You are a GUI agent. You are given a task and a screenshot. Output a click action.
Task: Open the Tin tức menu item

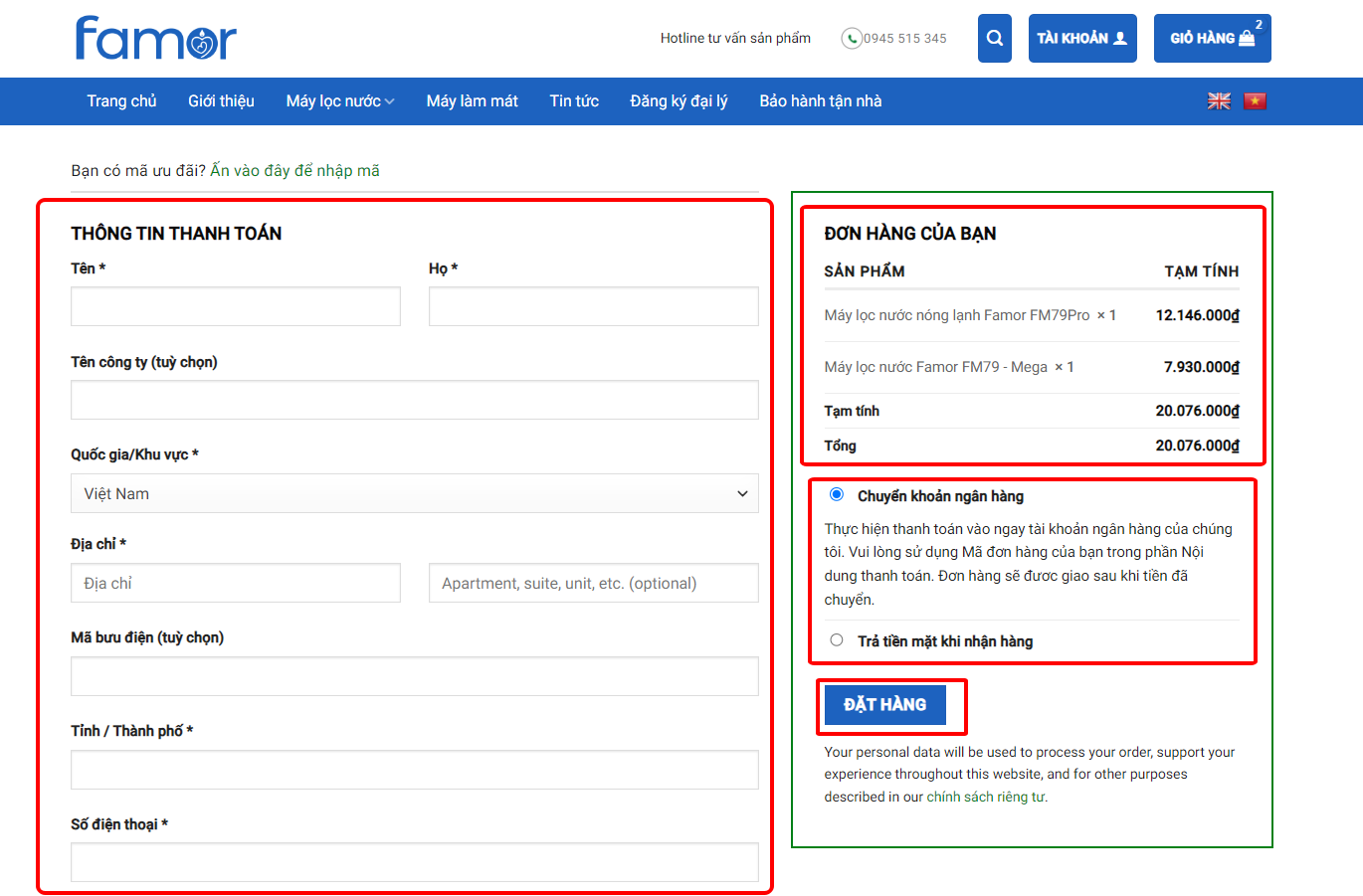point(574,100)
